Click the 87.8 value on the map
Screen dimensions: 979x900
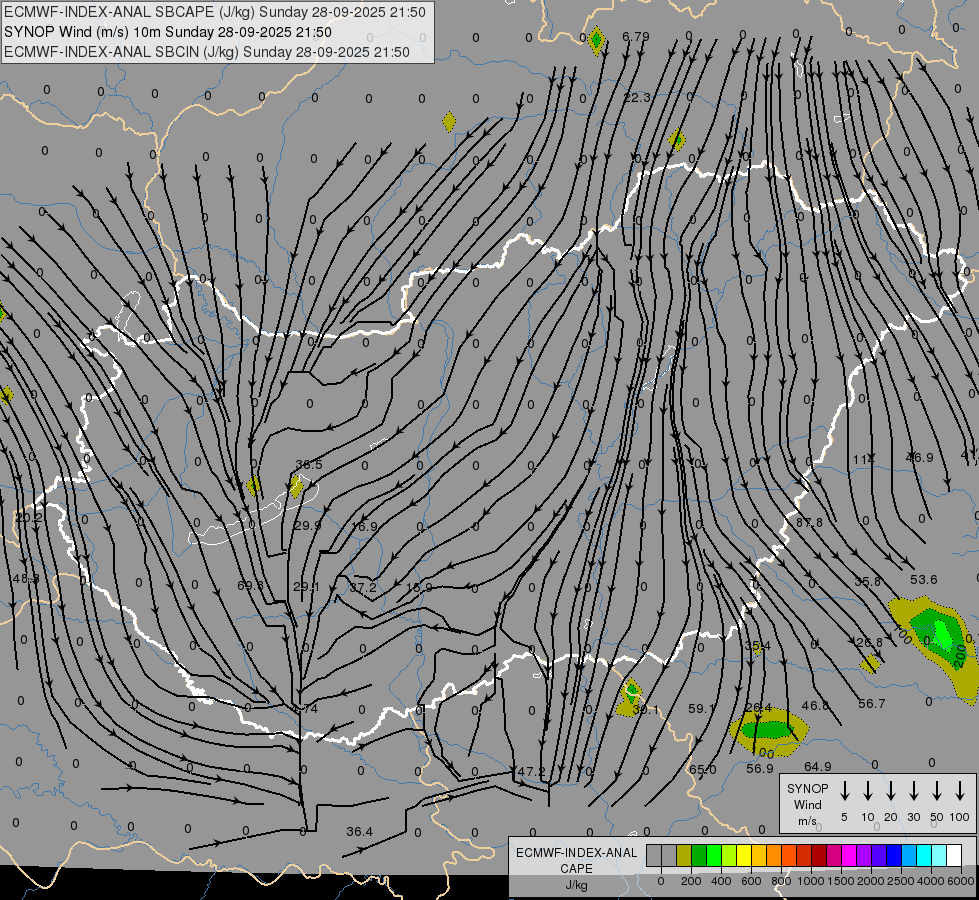[x=809, y=523]
